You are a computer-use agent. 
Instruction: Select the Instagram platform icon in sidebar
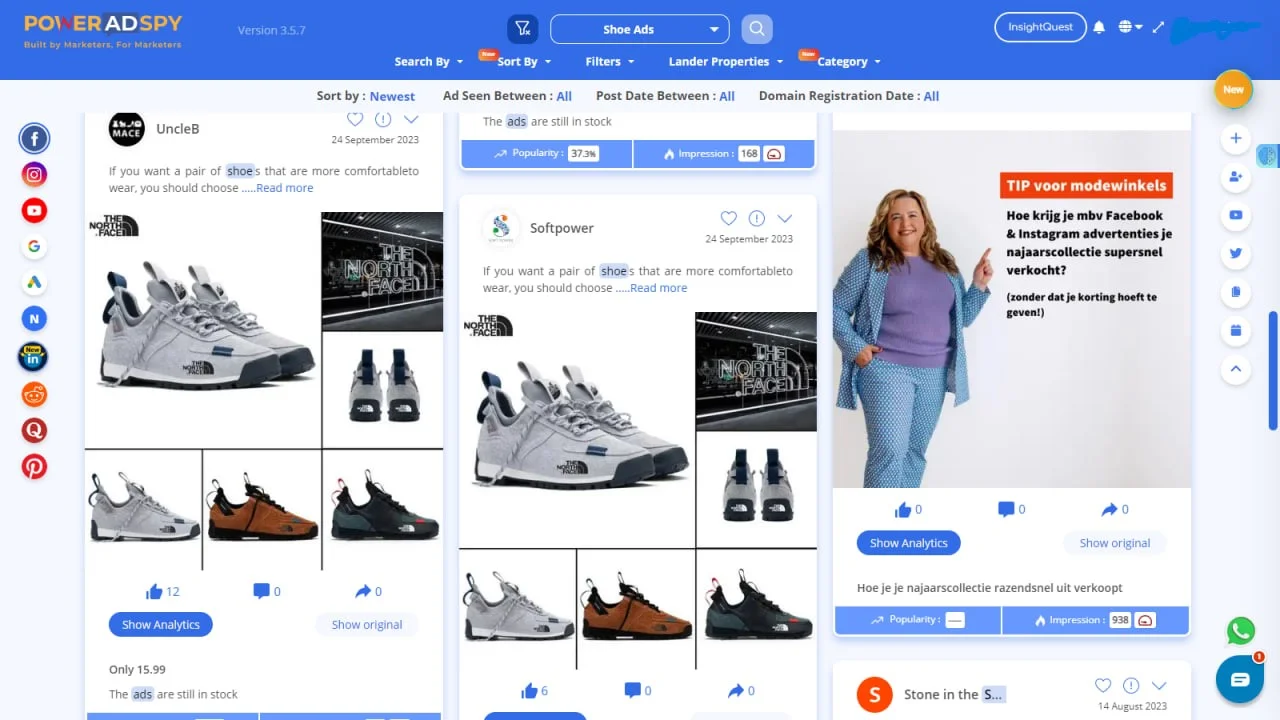coord(35,175)
